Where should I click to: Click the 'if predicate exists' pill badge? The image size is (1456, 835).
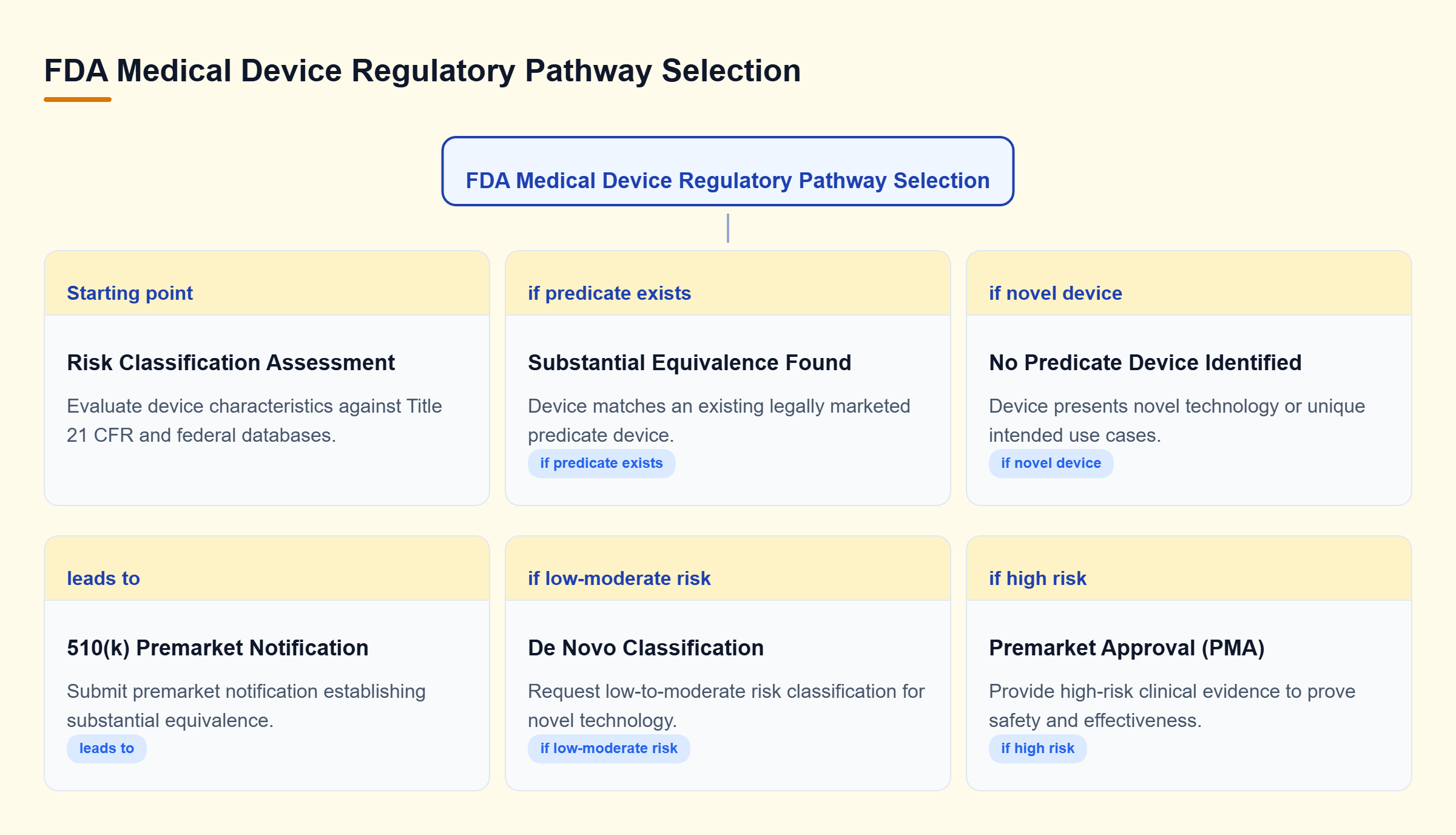pyautogui.click(x=601, y=463)
